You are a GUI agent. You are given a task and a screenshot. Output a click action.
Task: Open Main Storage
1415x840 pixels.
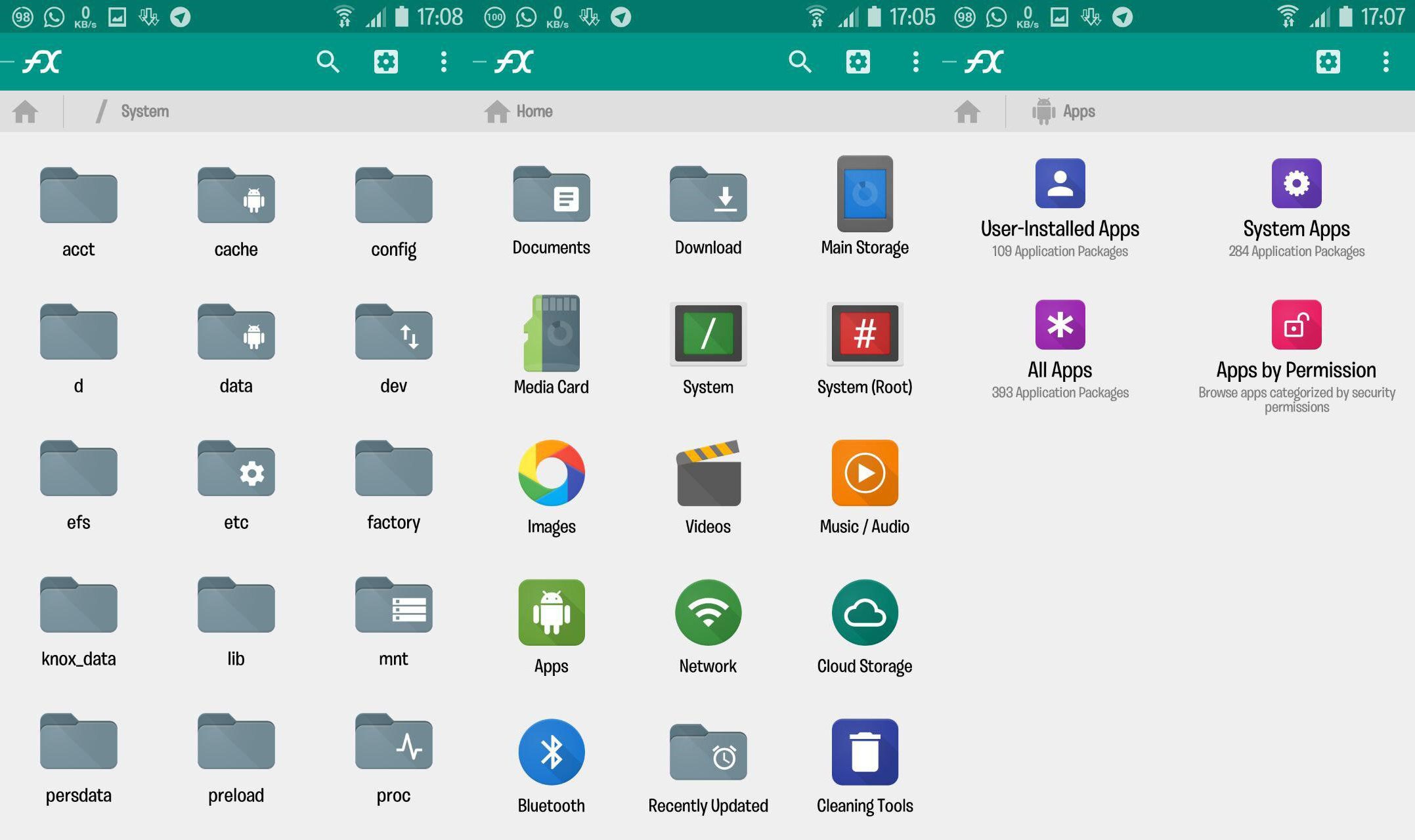865,194
